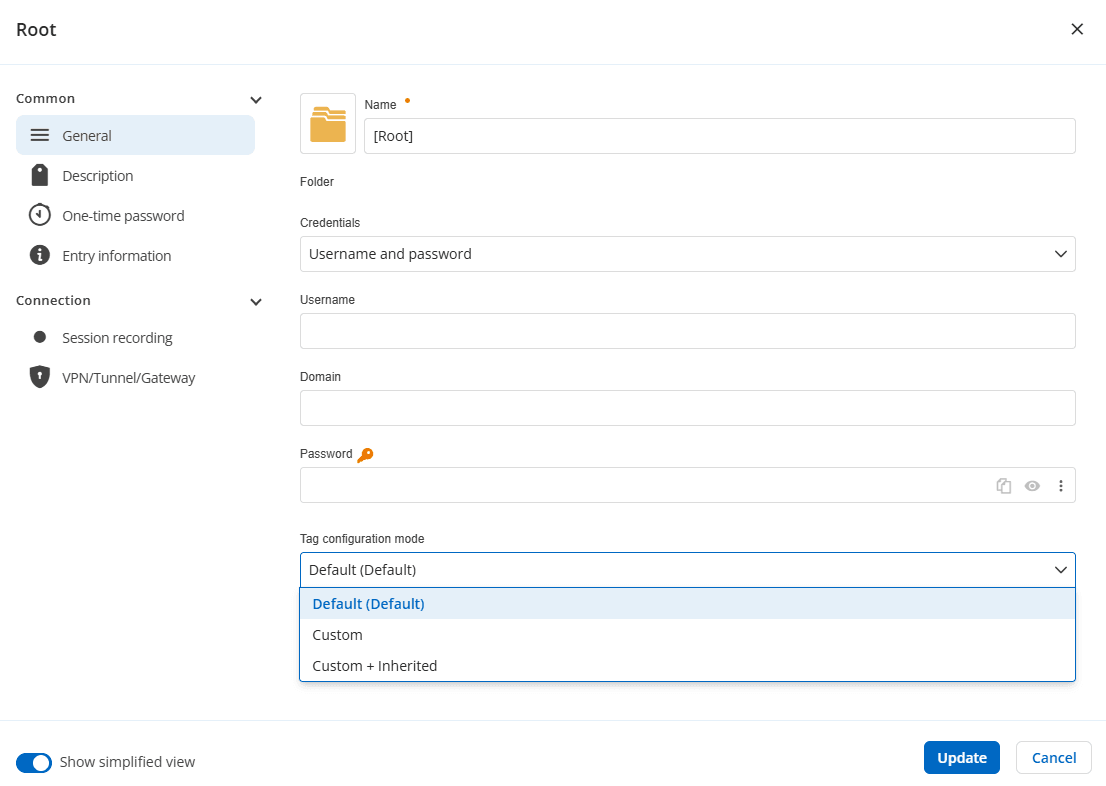Open the Description section icon
1106x786 pixels.
[x=38, y=175]
